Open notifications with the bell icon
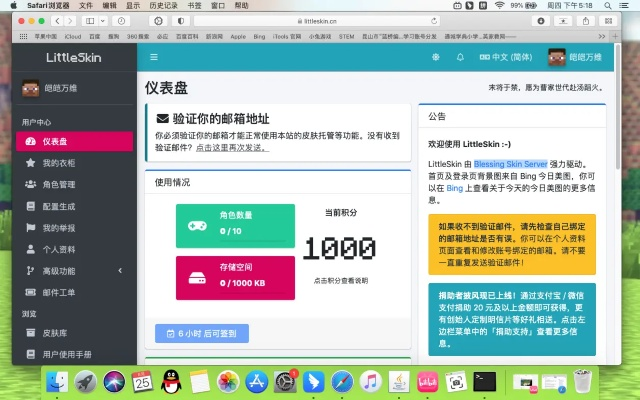 click(x=460, y=57)
